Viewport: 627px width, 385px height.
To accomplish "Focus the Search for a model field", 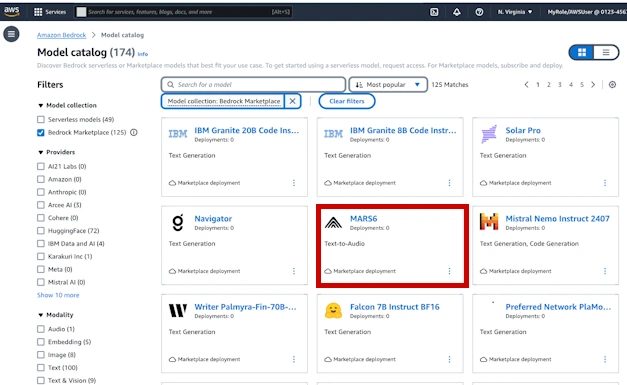I will click(254, 85).
